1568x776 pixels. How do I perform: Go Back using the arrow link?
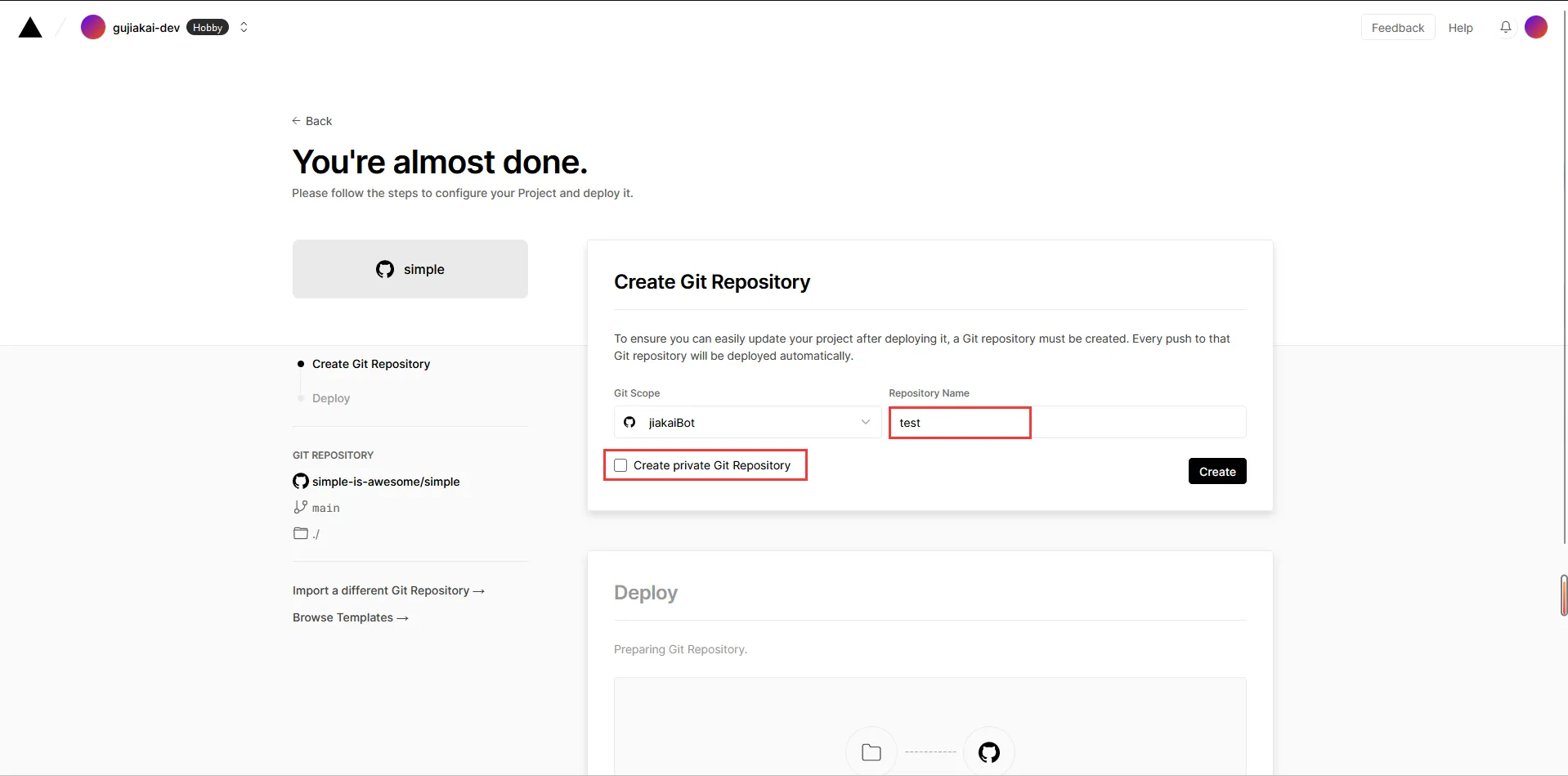tap(311, 121)
